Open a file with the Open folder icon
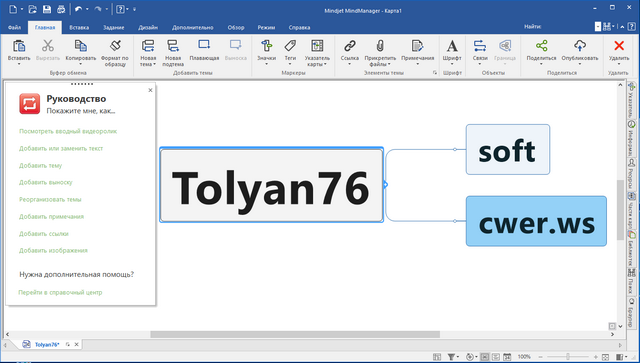Image resolution: width=640 pixels, height=363 pixels. click(33, 9)
